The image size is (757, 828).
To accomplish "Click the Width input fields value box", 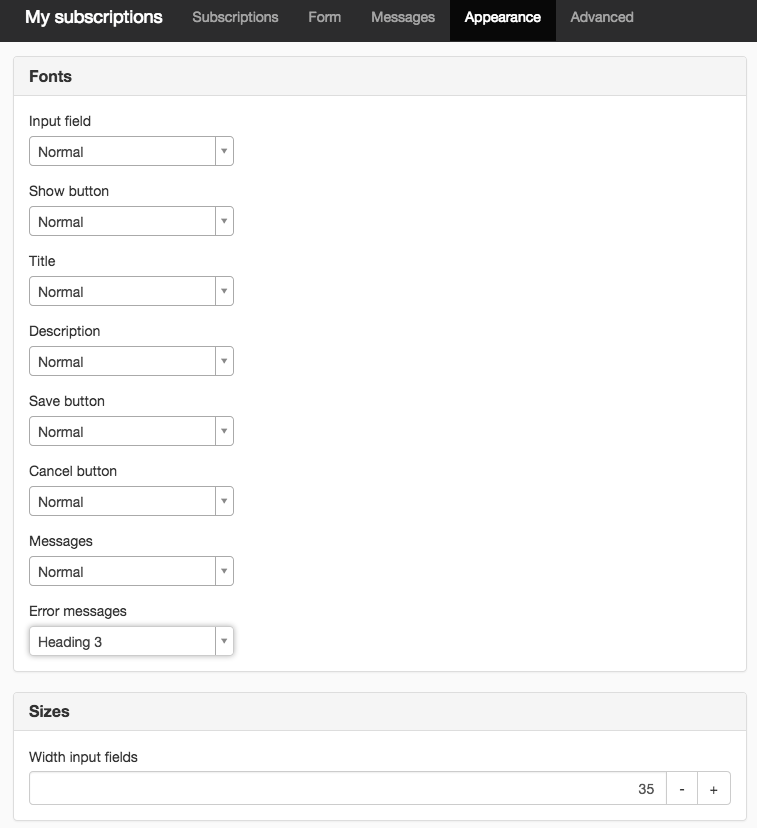I will pyautogui.click(x=348, y=788).
